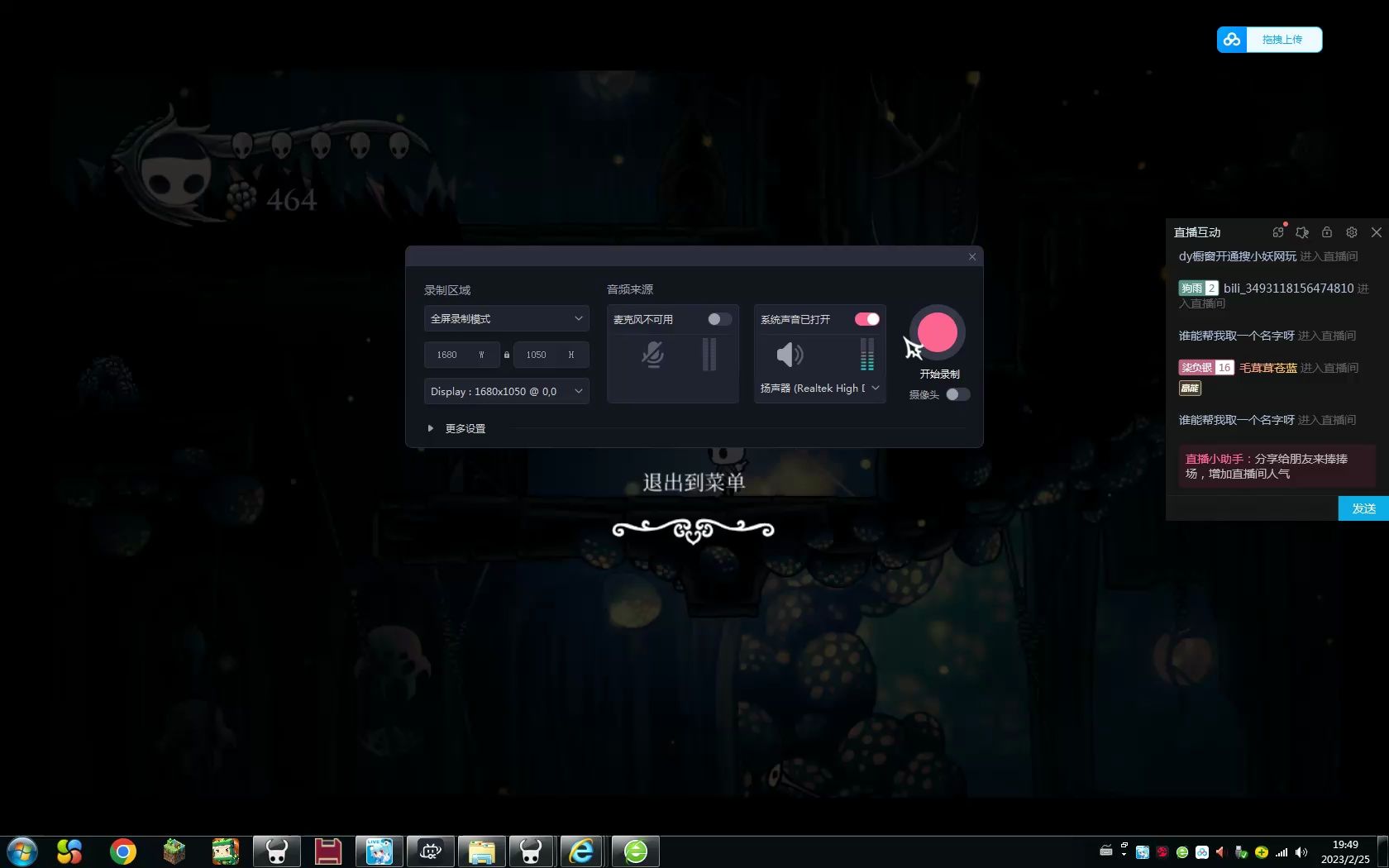1389x868 pixels.
Task: Click username bili_3493118156474810 in chat
Action: tap(1288, 288)
